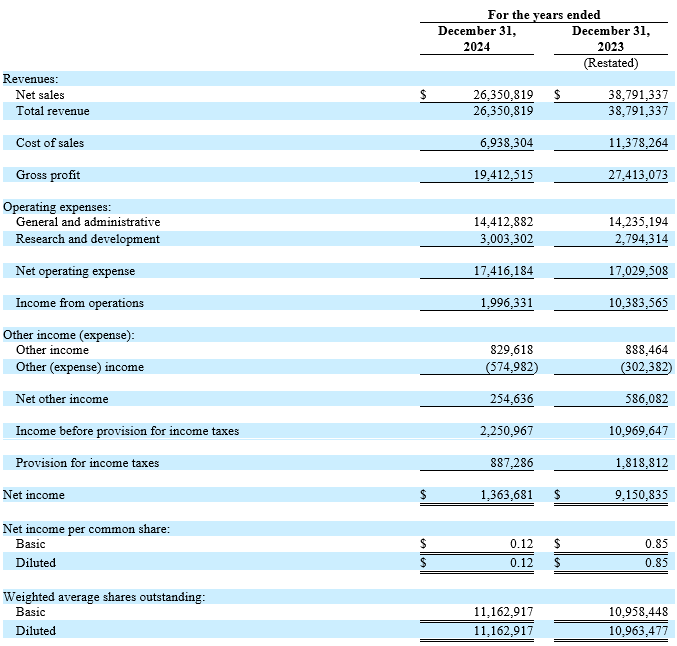Viewport: 677px width, 646px height.
Task: Select Income before provision 2023 value 10,969,647
Action: tap(638, 431)
